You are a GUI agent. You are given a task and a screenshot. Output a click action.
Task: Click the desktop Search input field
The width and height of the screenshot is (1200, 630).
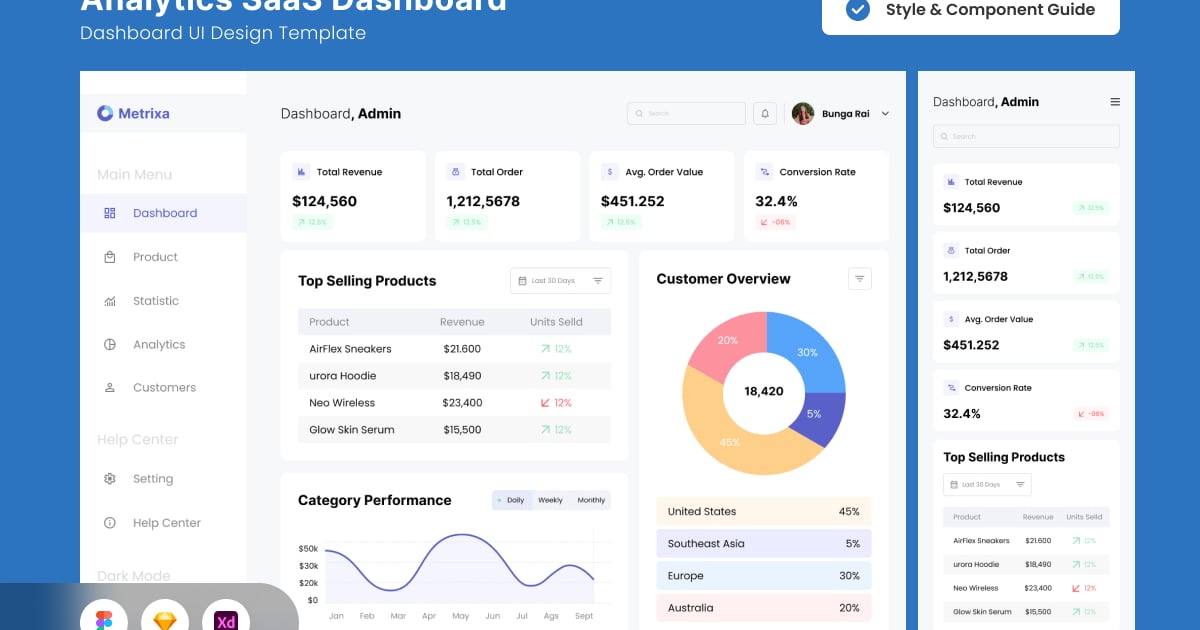(x=686, y=114)
